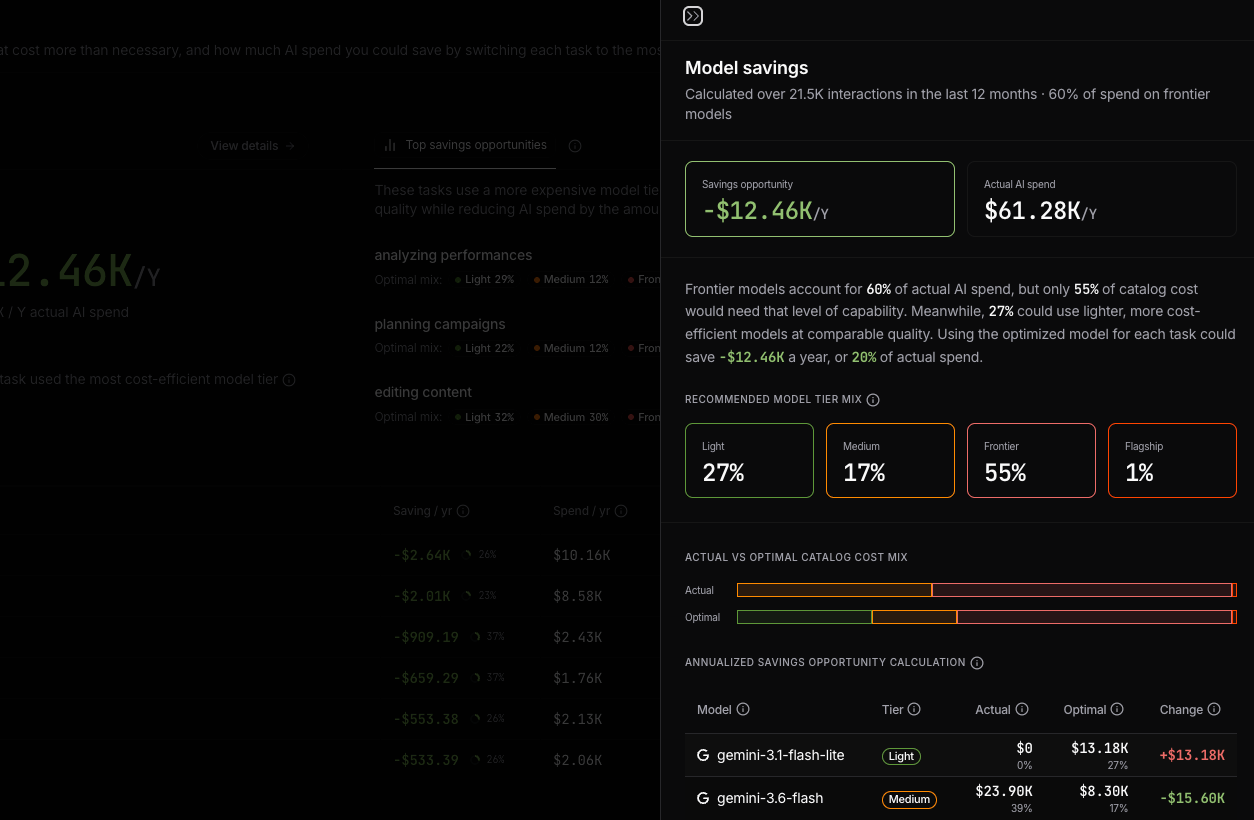Click the info icon next to Tier column
This screenshot has width=1254, height=820.
pyautogui.click(x=914, y=709)
